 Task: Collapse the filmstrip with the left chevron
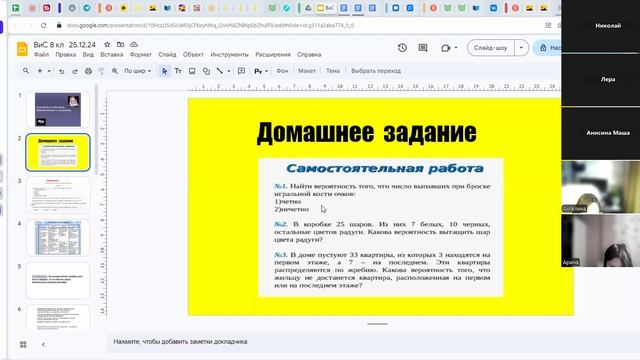(x=43, y=344)
